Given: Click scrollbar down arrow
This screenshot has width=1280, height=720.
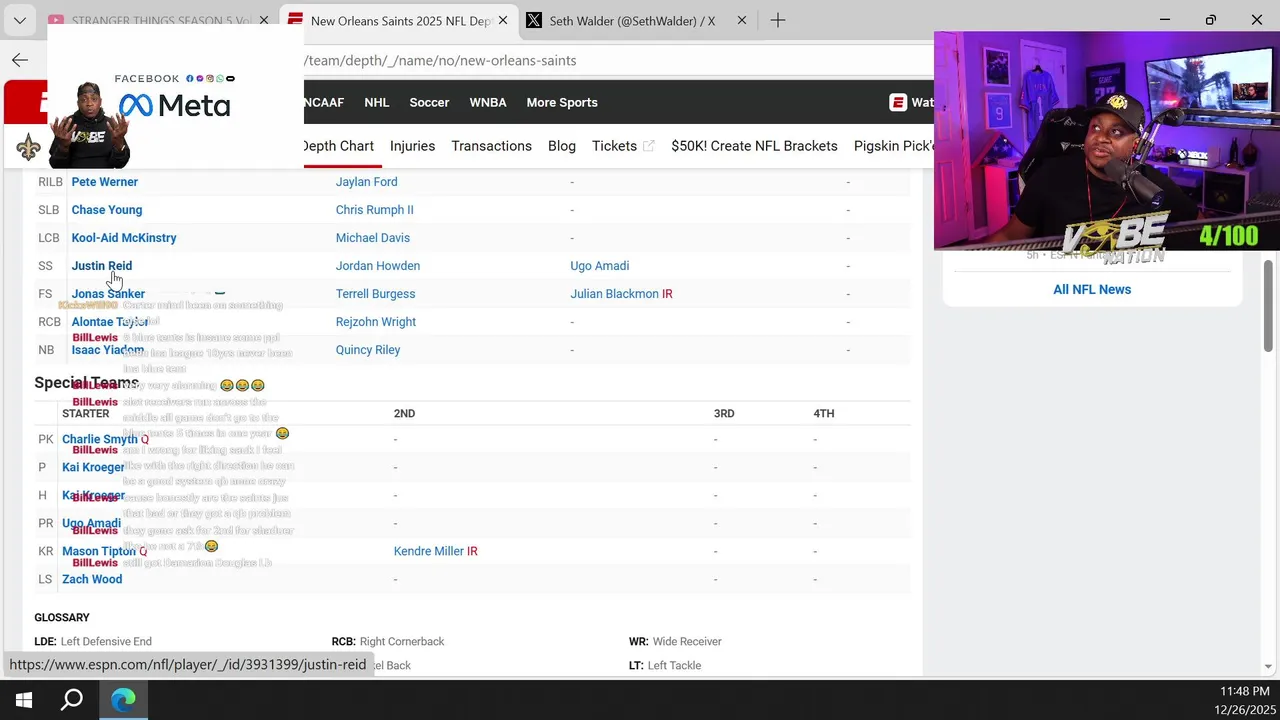Looking at the screenshot, I should click(1268, 666).
